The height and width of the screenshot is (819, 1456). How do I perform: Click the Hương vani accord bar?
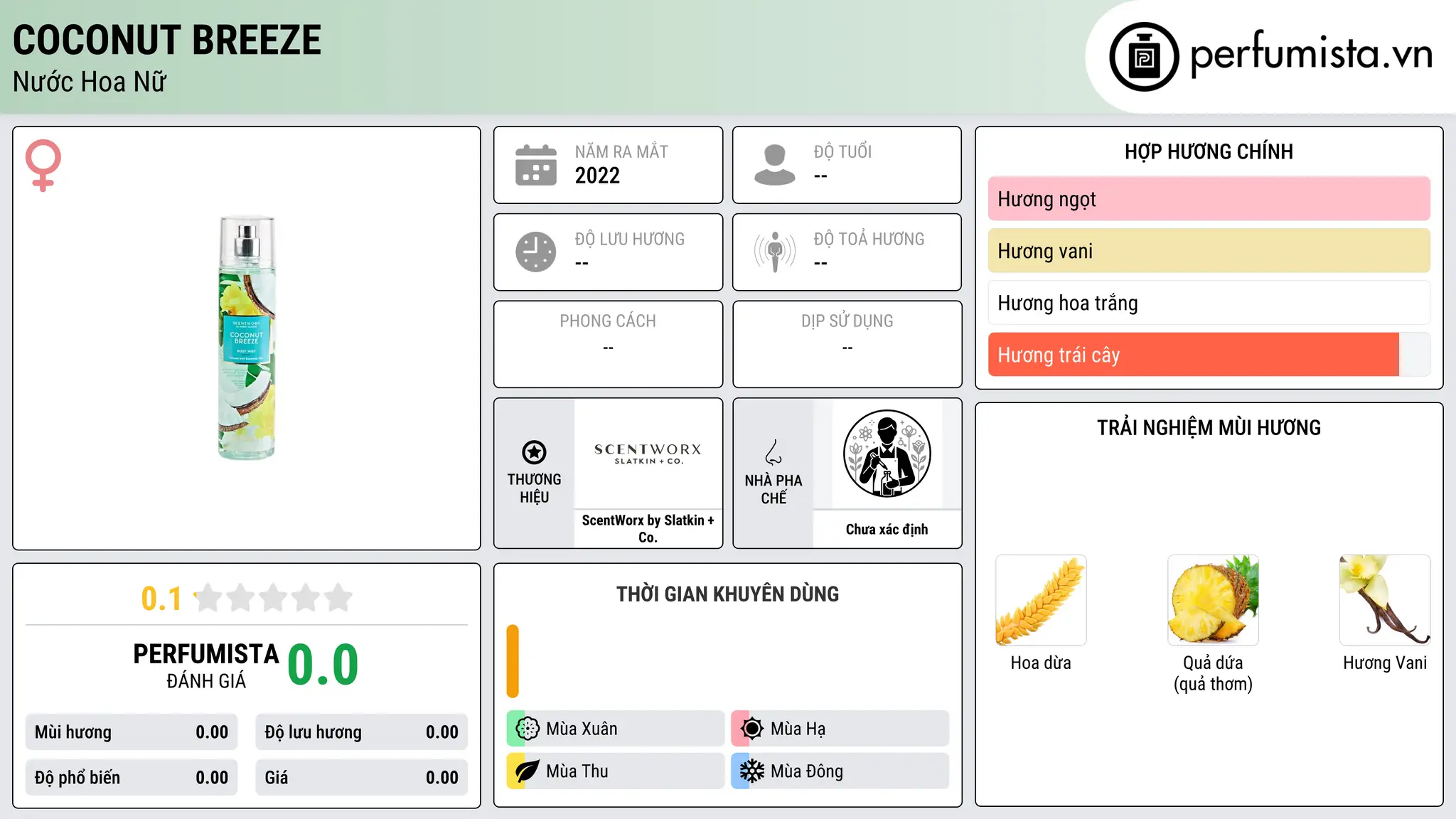tap(1209, 251)
